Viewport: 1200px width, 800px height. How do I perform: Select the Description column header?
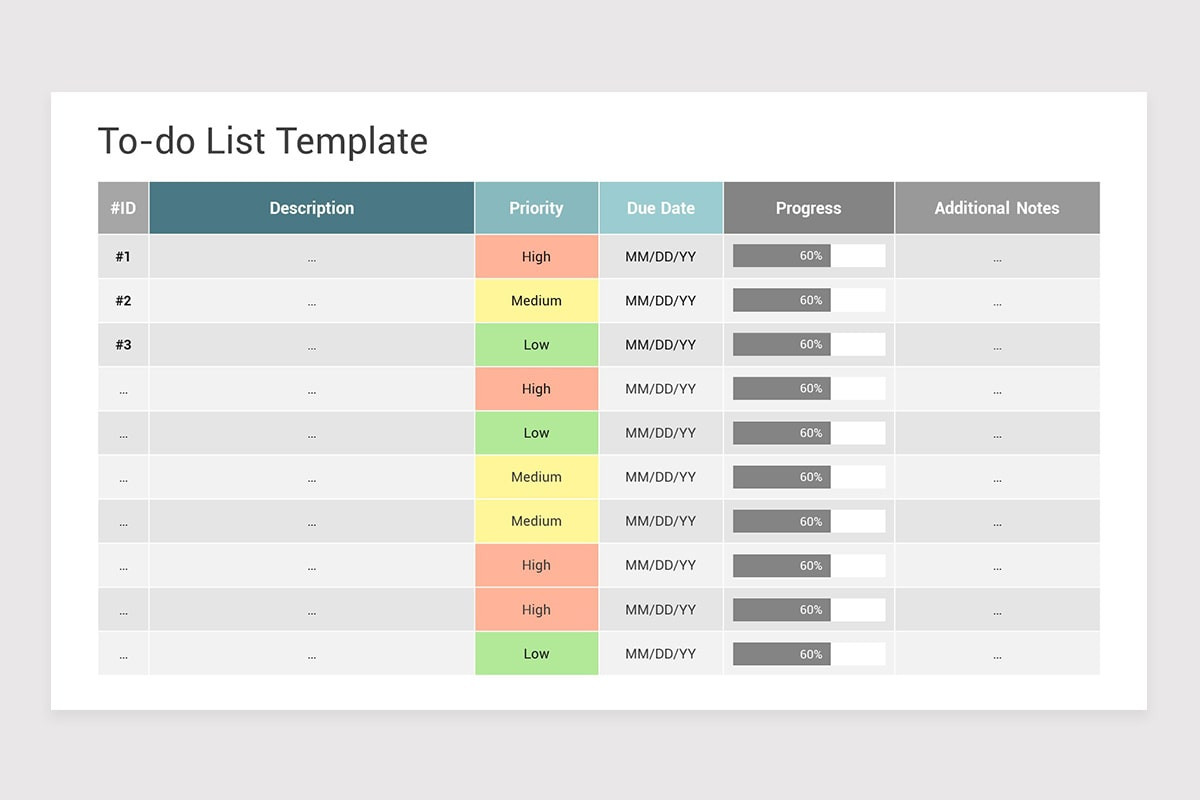(312, 208)
